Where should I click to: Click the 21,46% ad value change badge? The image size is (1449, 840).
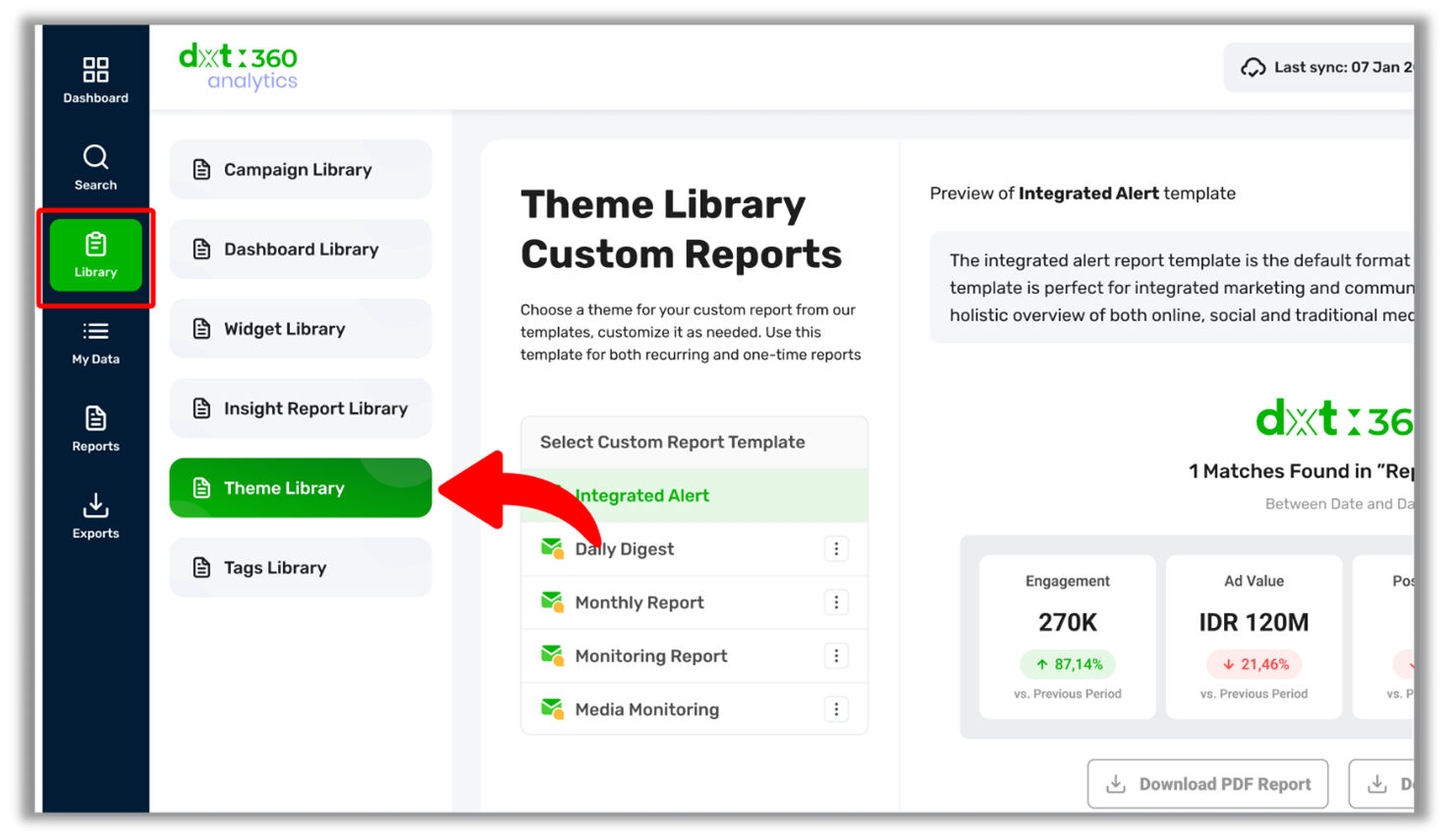1254,664
